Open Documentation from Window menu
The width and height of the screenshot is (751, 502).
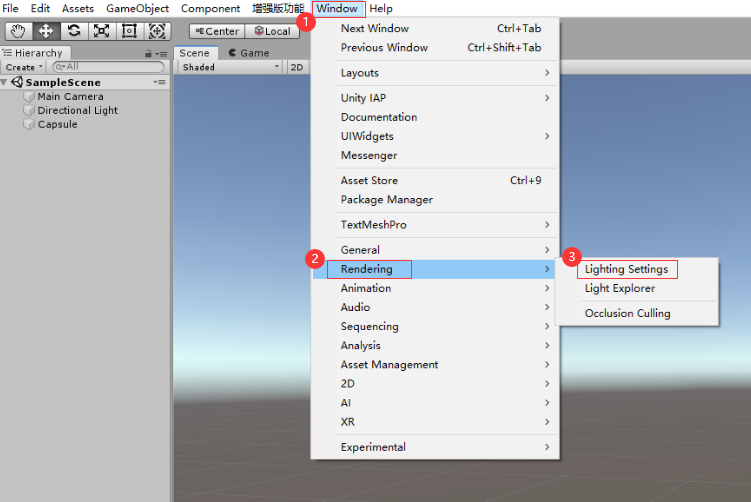[435, 117]
